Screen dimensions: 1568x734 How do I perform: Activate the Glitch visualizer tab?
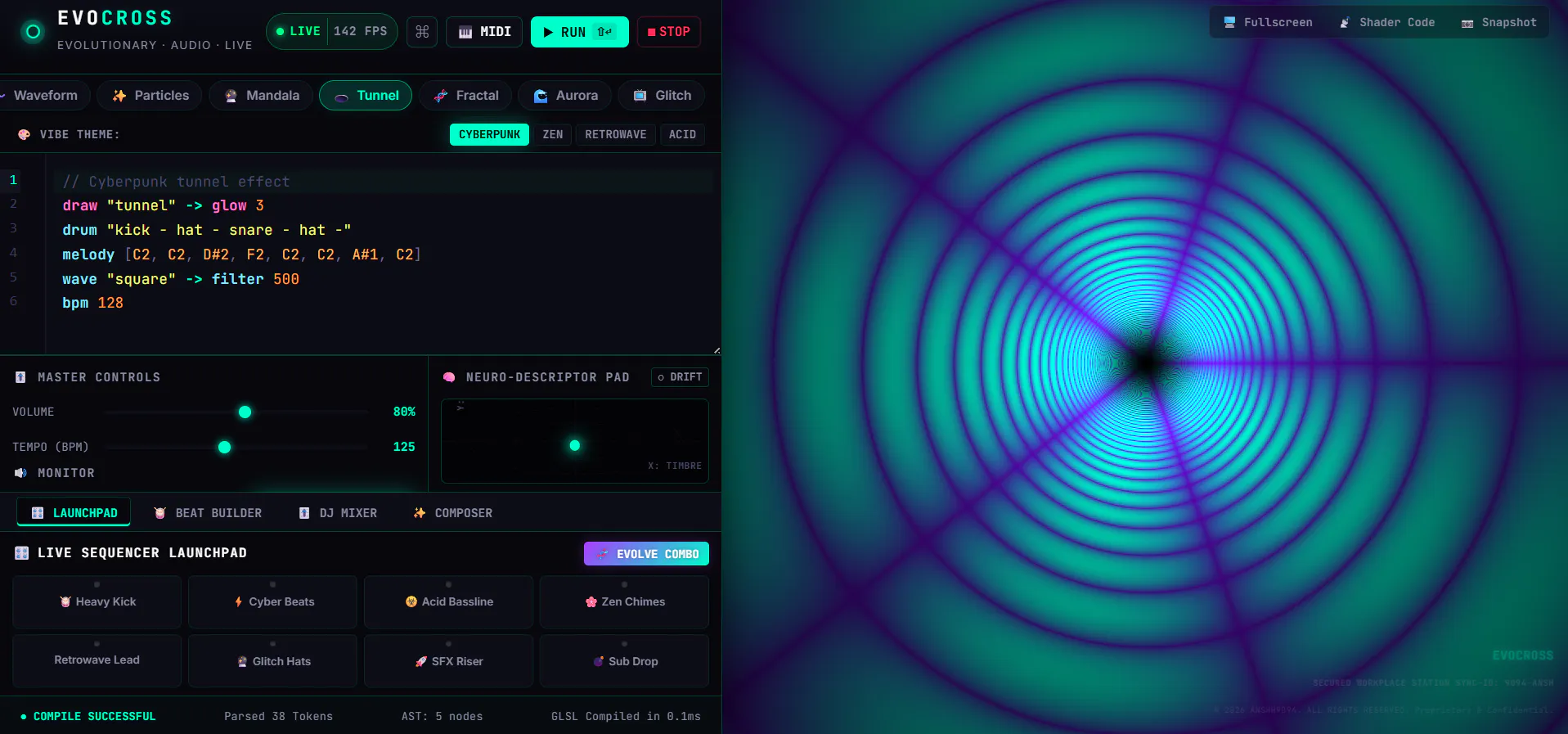coord(662,96)
